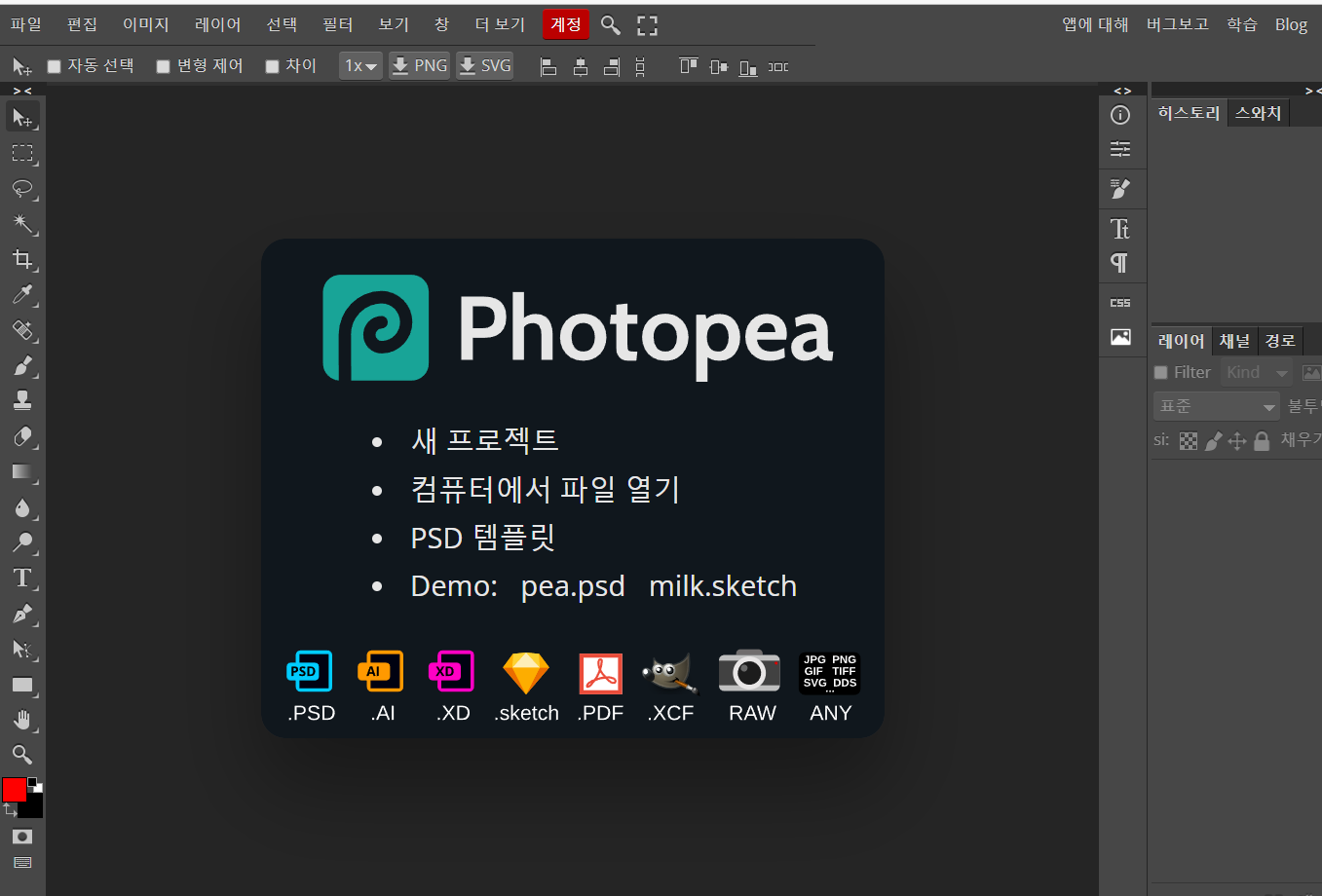Select the Path Select tool
This screenshot has width=1322, height=896.
click(22, 649)
